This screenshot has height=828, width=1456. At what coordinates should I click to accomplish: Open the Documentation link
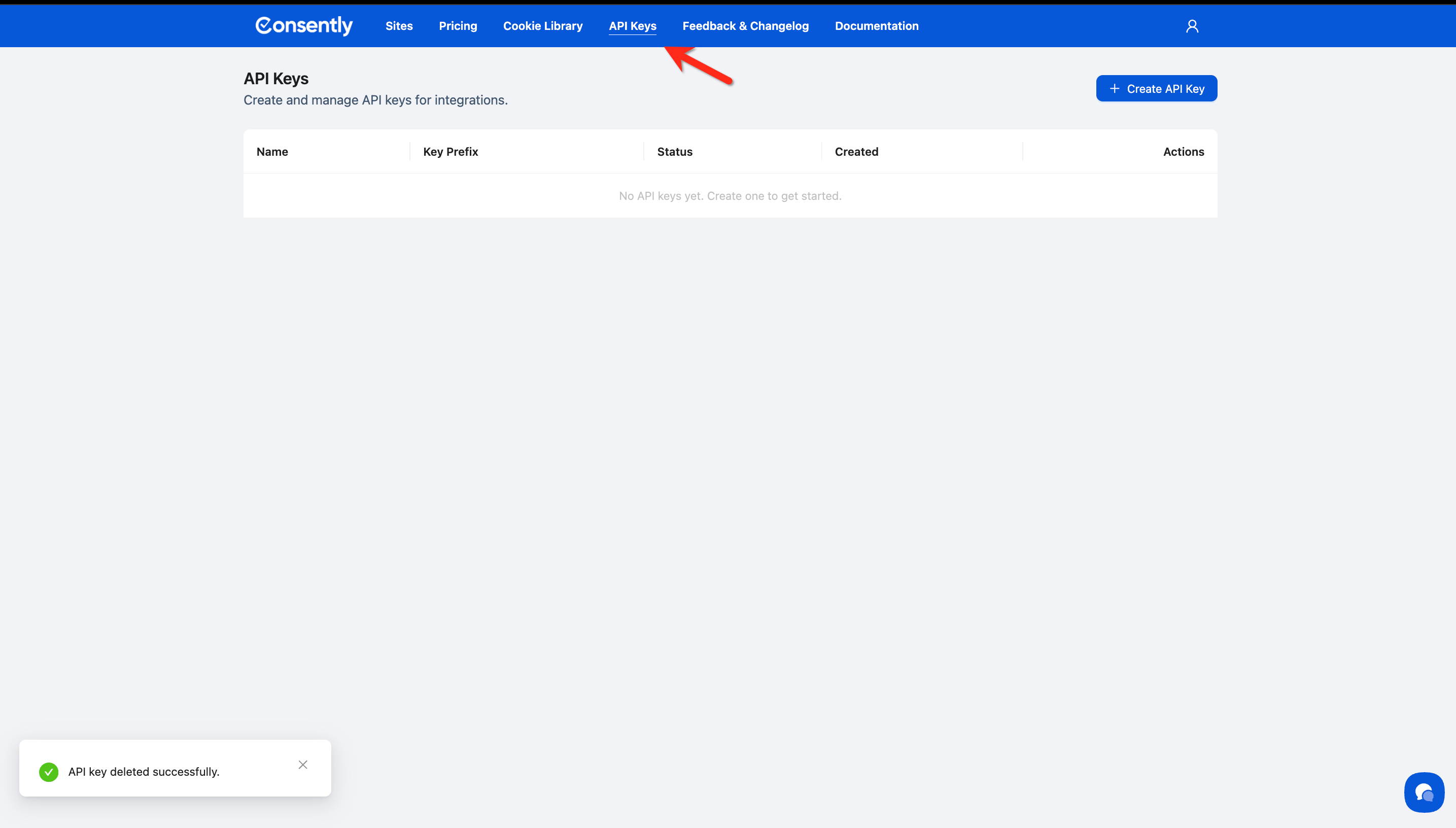pyautogui.click(x=876, y=26)
